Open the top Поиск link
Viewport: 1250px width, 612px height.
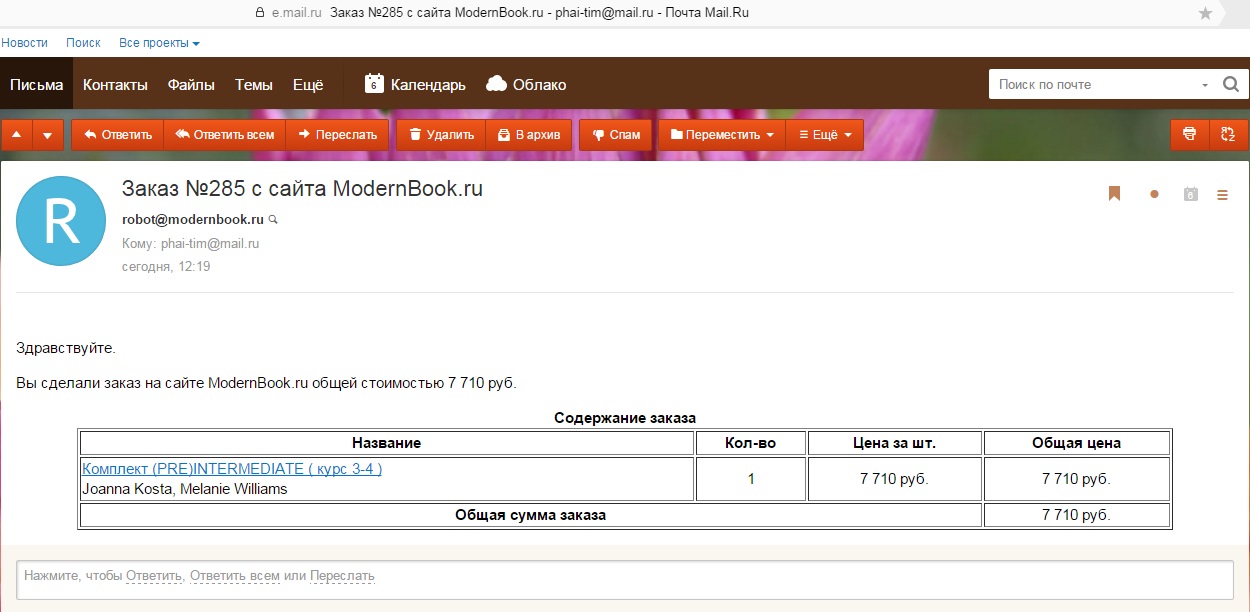click(x=83, y=43)
